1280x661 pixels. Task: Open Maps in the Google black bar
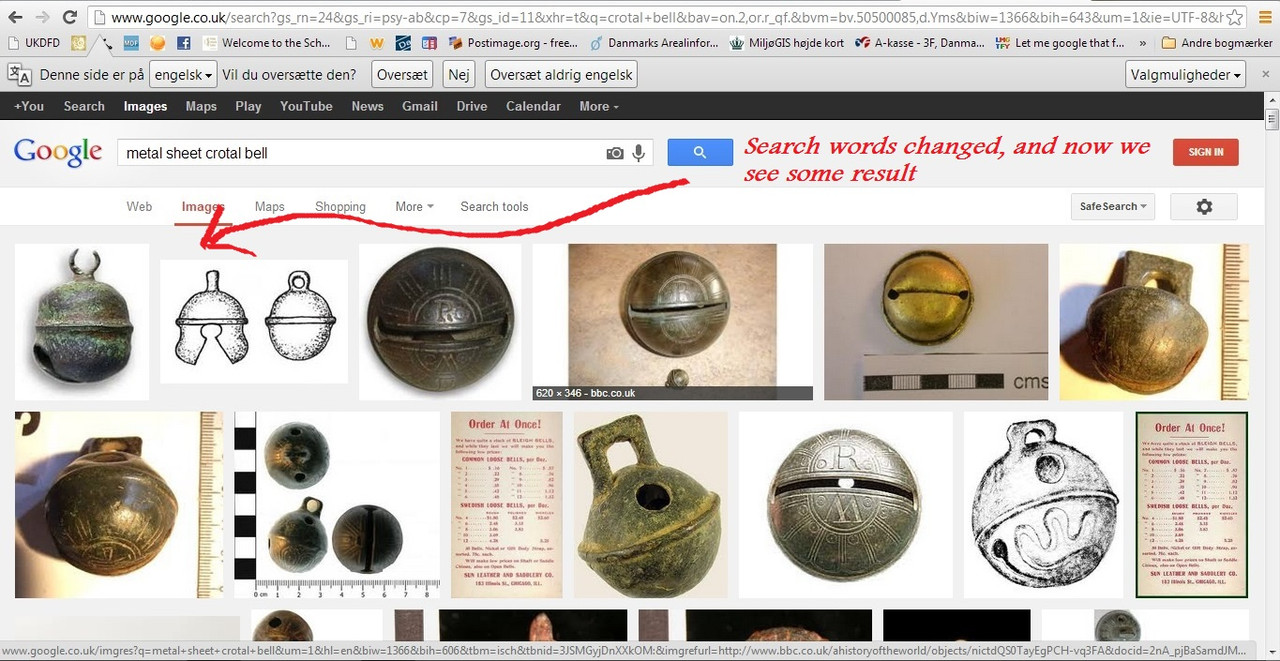coord(201,106)
